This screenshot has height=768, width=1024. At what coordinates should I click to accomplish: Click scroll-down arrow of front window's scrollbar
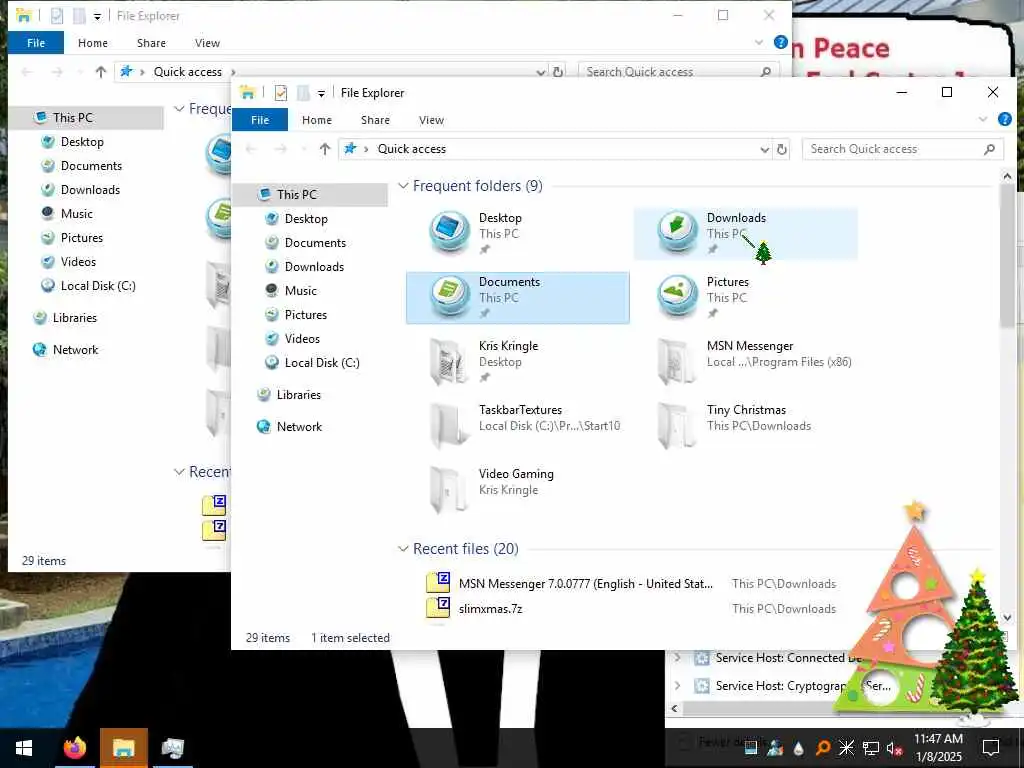pyautogui.click(x=1007, y=617)
